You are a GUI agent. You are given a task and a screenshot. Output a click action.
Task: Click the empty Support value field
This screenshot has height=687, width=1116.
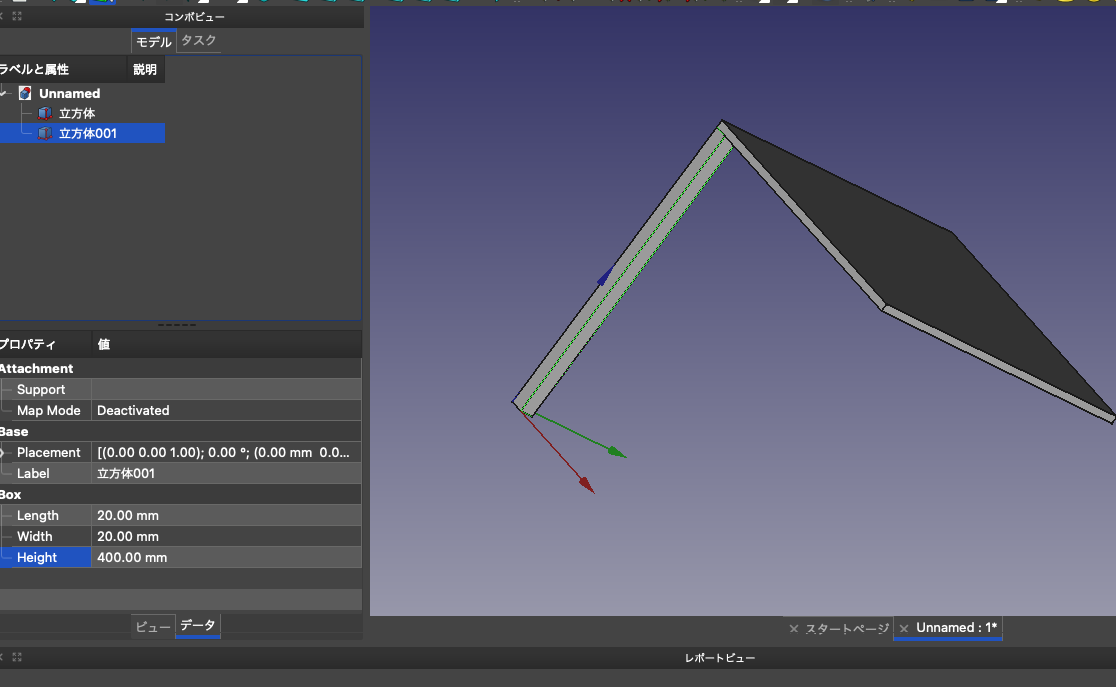(226, 389)
